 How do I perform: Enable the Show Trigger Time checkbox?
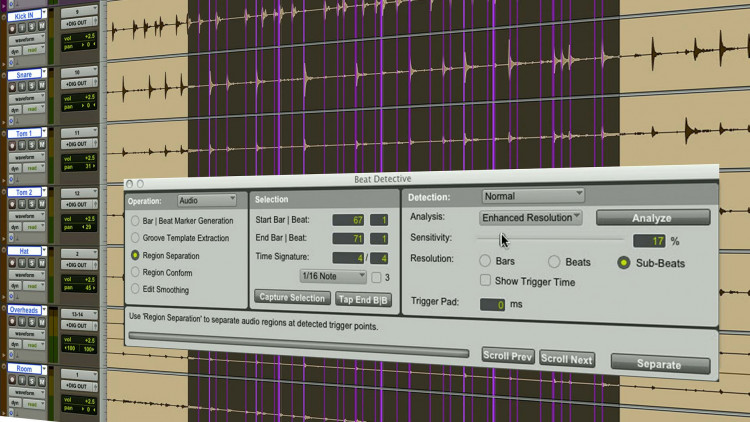pyautogui.click(x=485, y=280)
